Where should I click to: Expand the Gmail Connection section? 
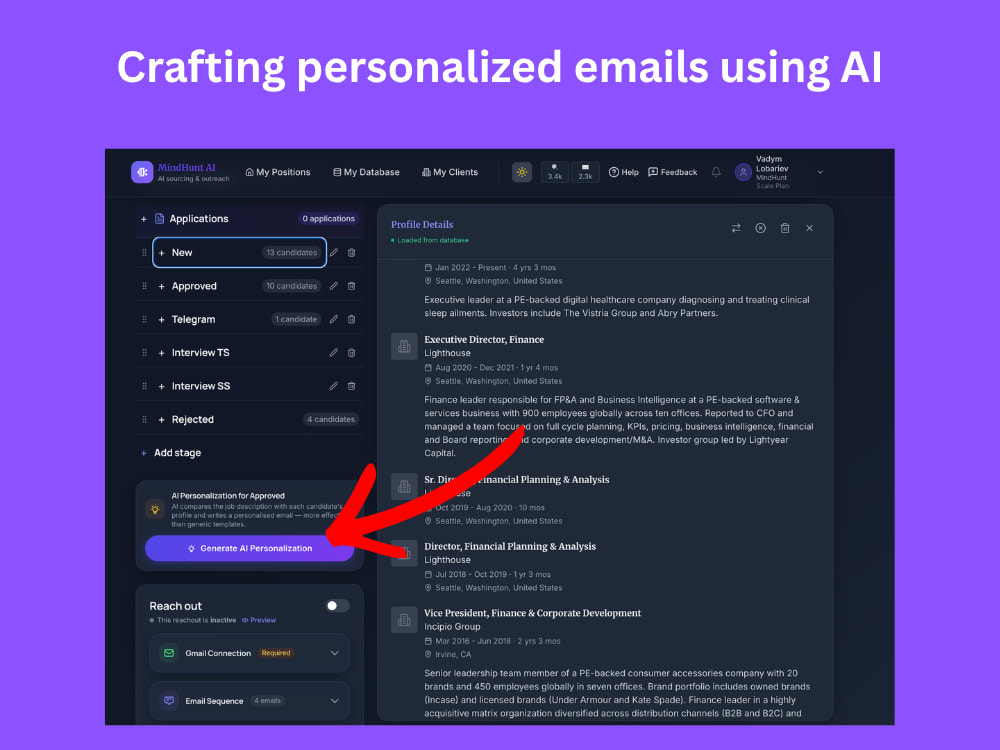(x=335, y=653)
